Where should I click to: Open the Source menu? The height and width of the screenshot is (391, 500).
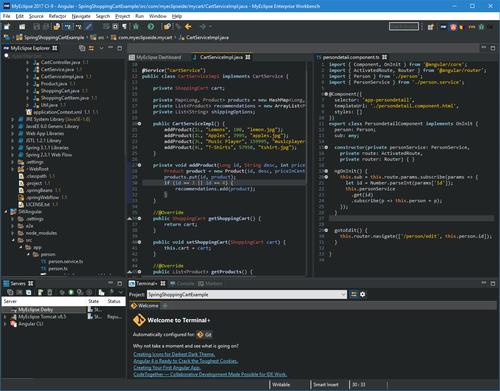[36, 16]
